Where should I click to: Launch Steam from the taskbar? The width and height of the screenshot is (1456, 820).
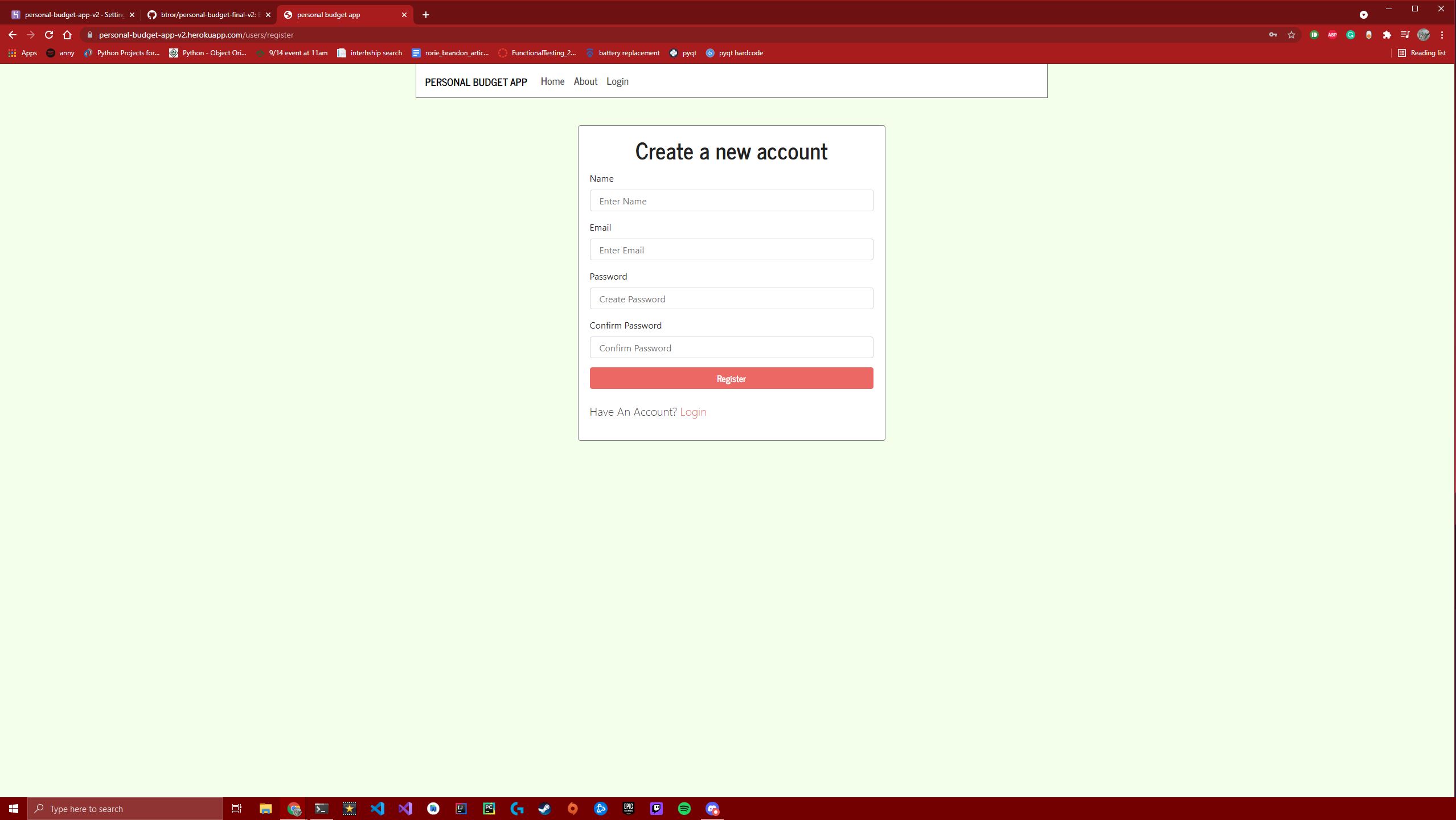point(544,809)
